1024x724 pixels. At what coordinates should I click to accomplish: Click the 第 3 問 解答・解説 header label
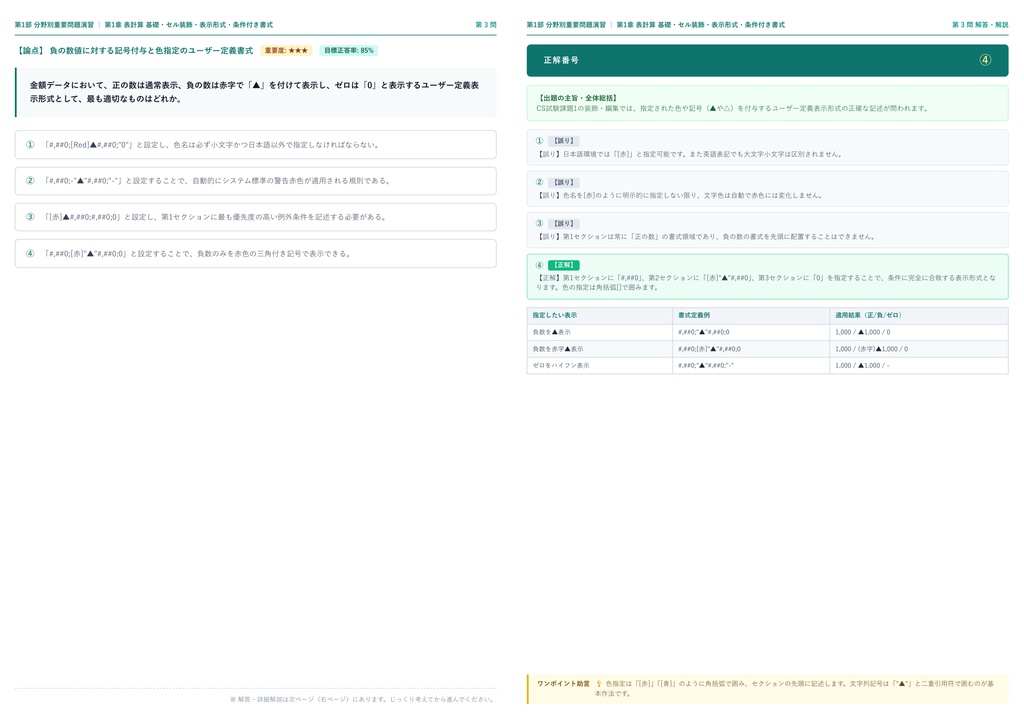coord(980,25)
